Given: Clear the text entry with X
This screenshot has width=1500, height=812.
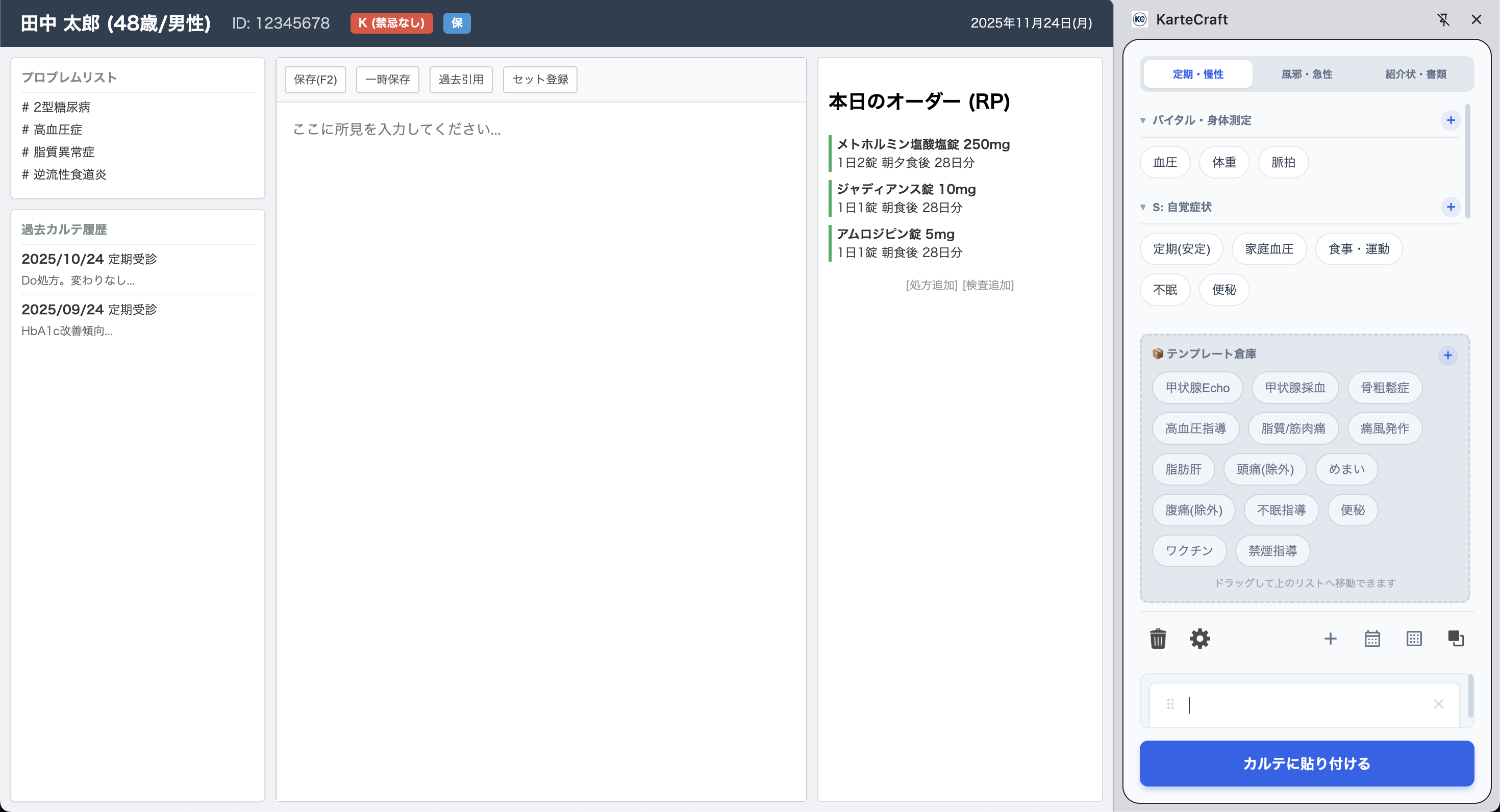Looking at the screenshot, I should [x=1438, y=704].
